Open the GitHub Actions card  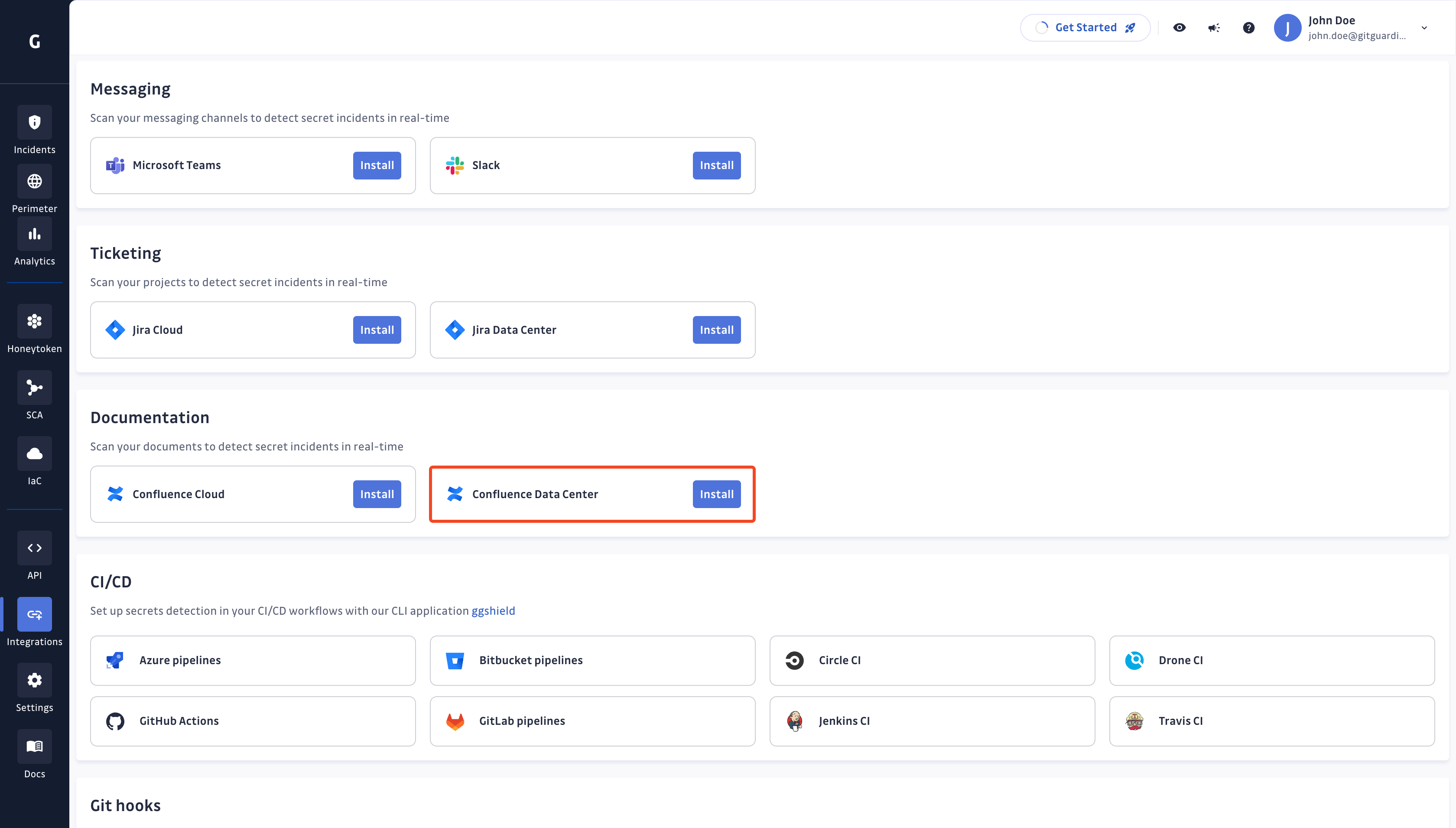[253, 721]
